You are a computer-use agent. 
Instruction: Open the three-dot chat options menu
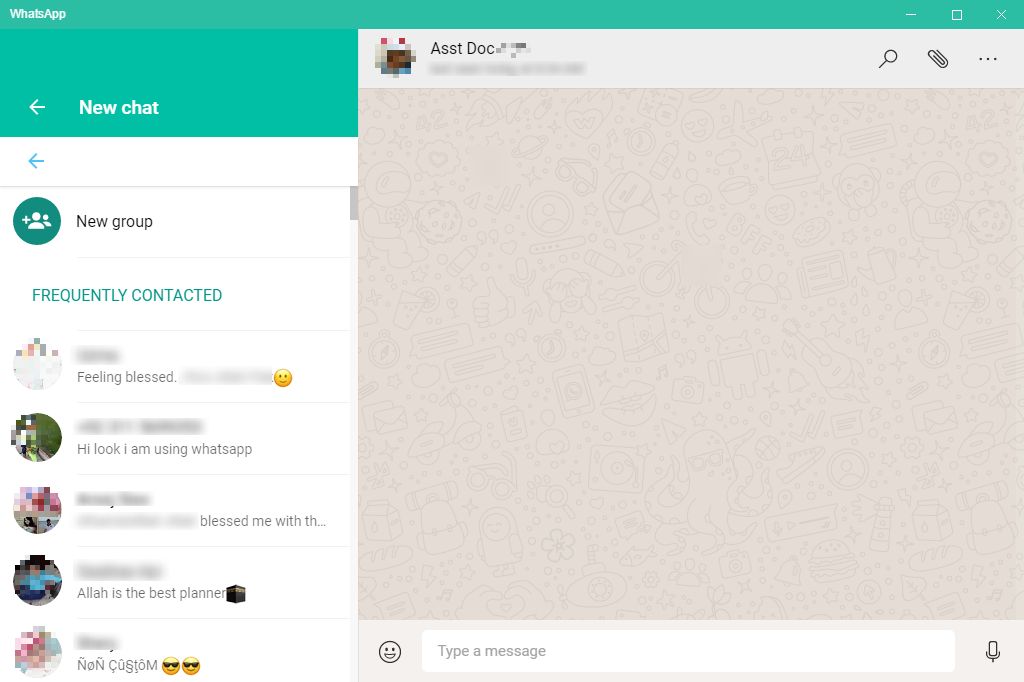[987, 59]
